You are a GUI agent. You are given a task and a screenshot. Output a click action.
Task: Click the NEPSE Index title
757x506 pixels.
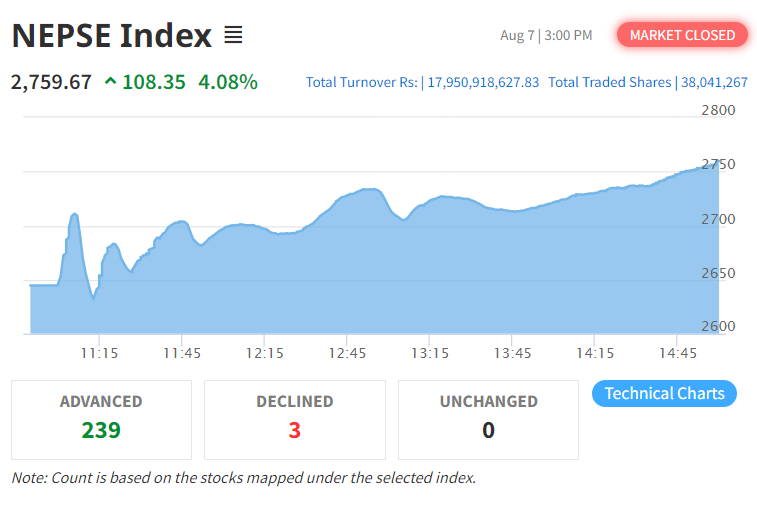click(x=112, y=36)
